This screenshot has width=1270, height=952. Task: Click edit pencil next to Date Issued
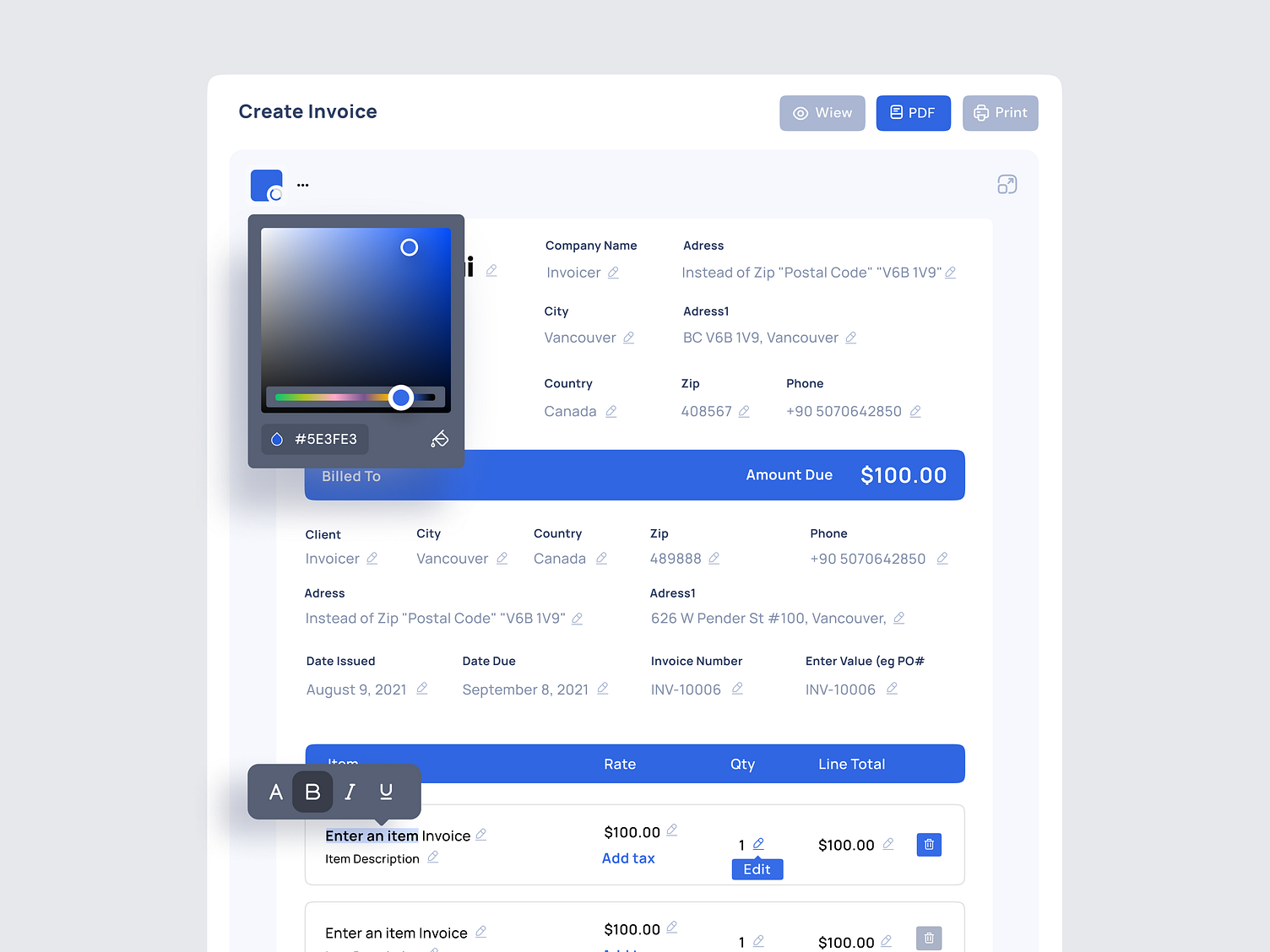pyautogui.click(x=421, y=689)
